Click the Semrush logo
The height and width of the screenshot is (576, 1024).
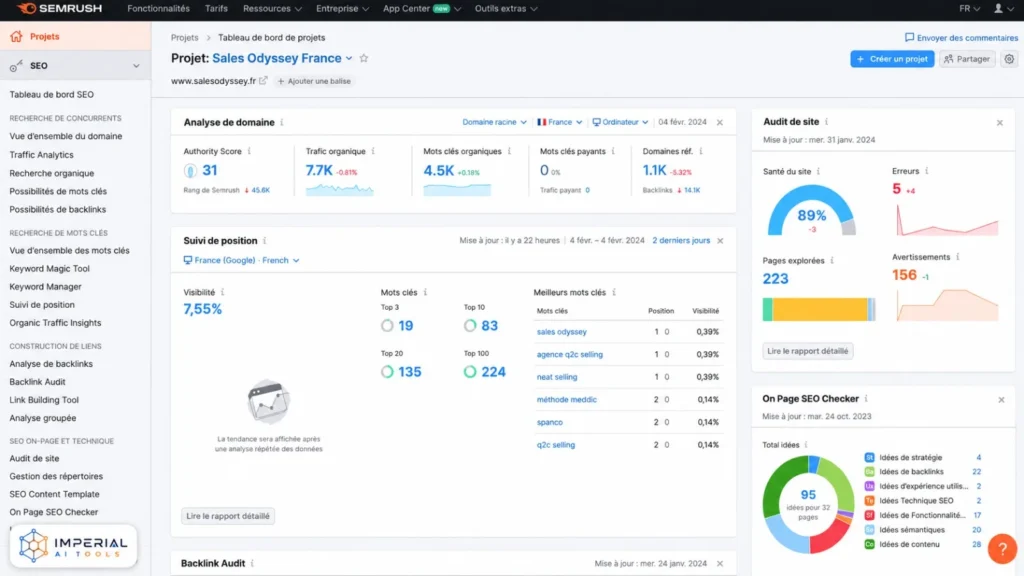click(x=59, y=8)
